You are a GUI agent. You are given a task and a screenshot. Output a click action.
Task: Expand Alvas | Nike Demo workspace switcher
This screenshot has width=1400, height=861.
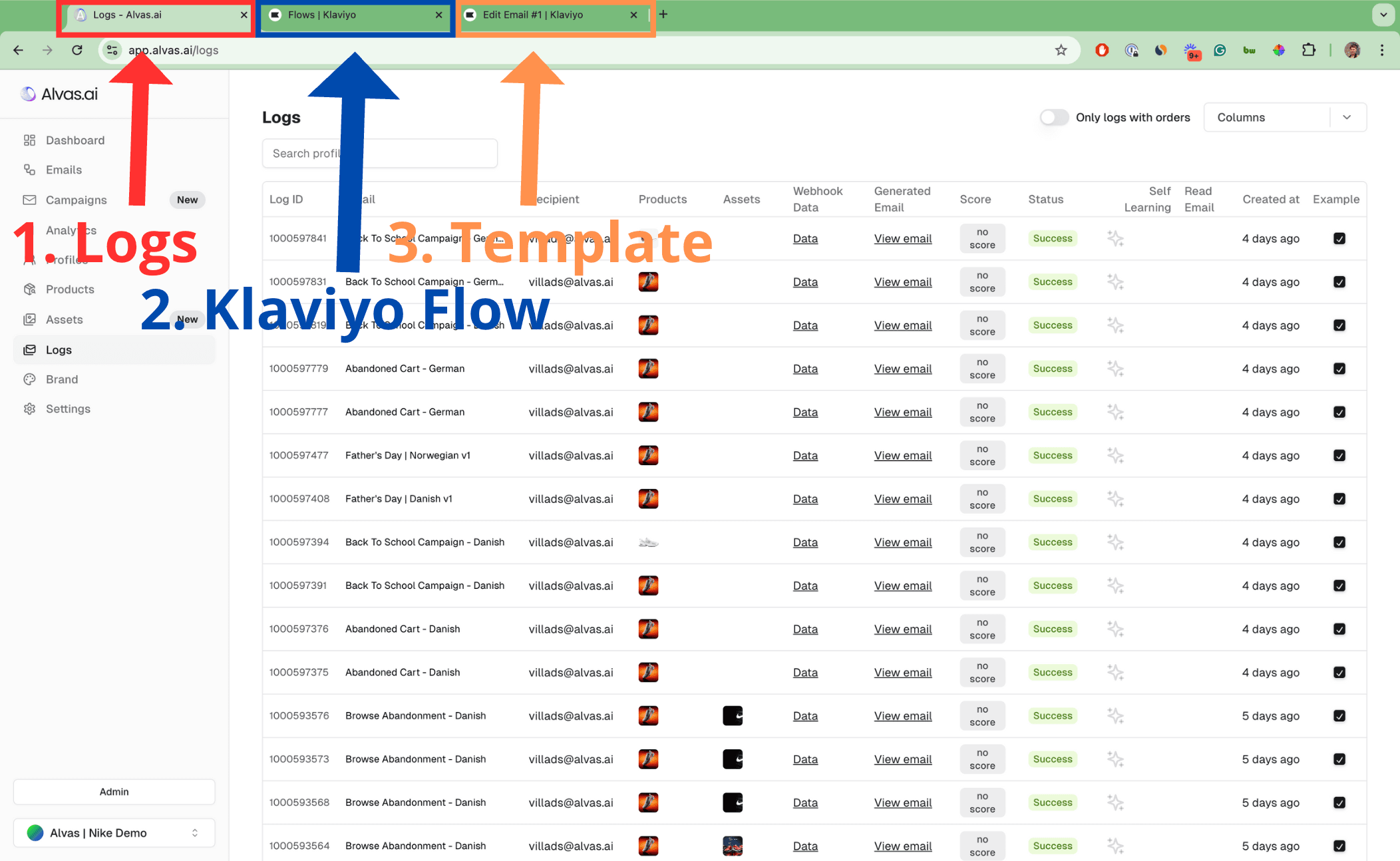(x=114, y=833)
